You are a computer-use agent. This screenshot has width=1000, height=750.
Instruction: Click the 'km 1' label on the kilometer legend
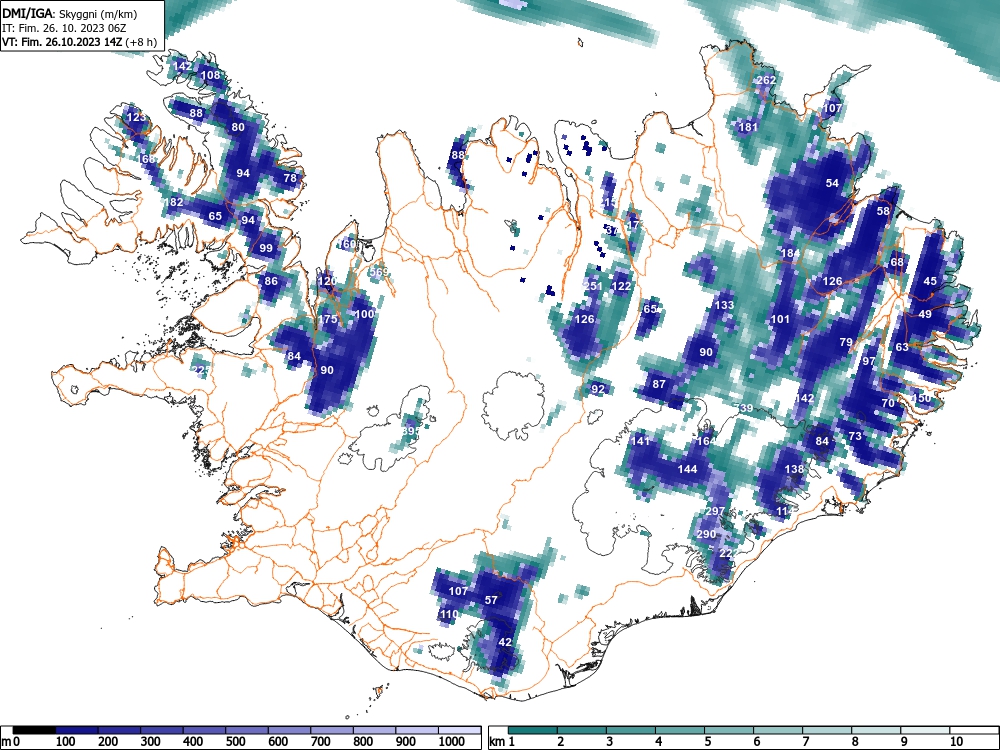tap(502, 742)
